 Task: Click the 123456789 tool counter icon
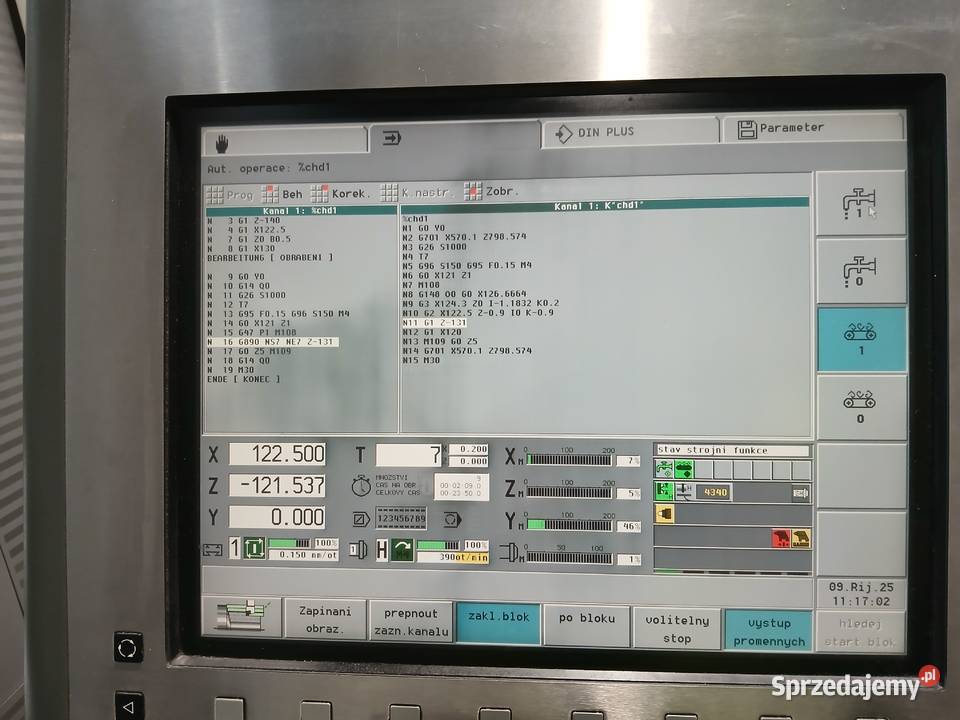pyautogui.click(x=400, y=518)
